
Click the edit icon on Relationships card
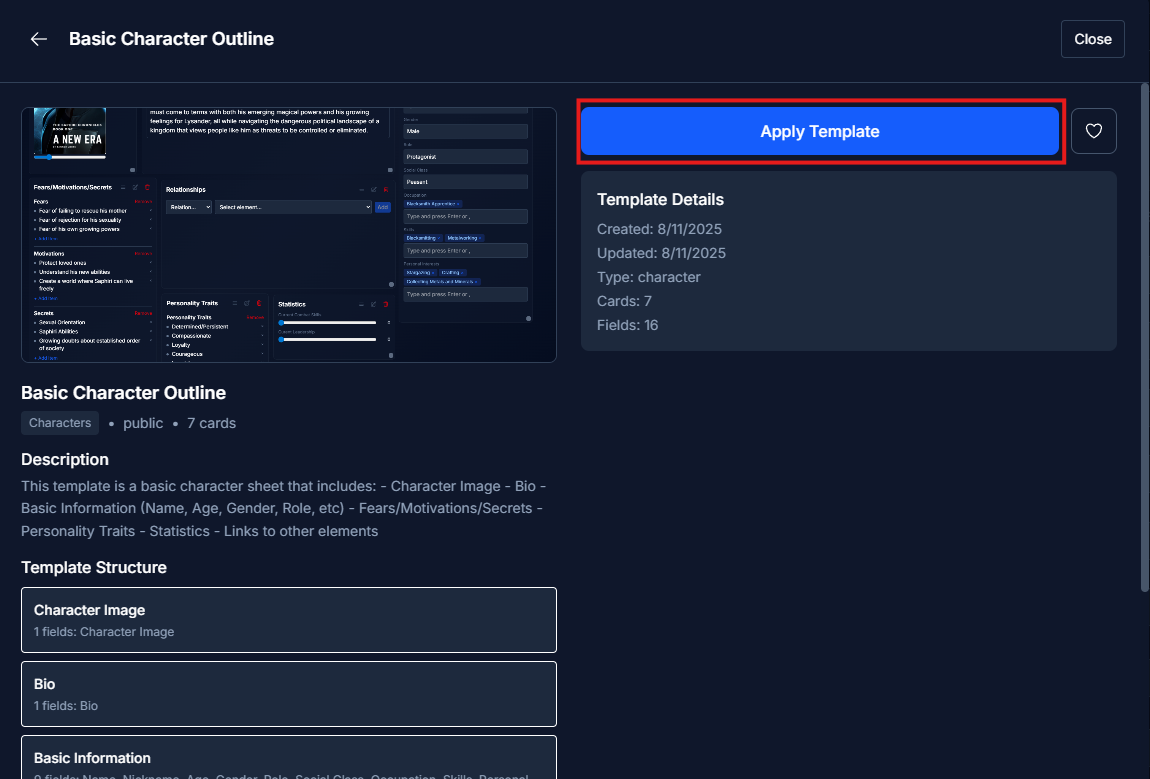373,189
